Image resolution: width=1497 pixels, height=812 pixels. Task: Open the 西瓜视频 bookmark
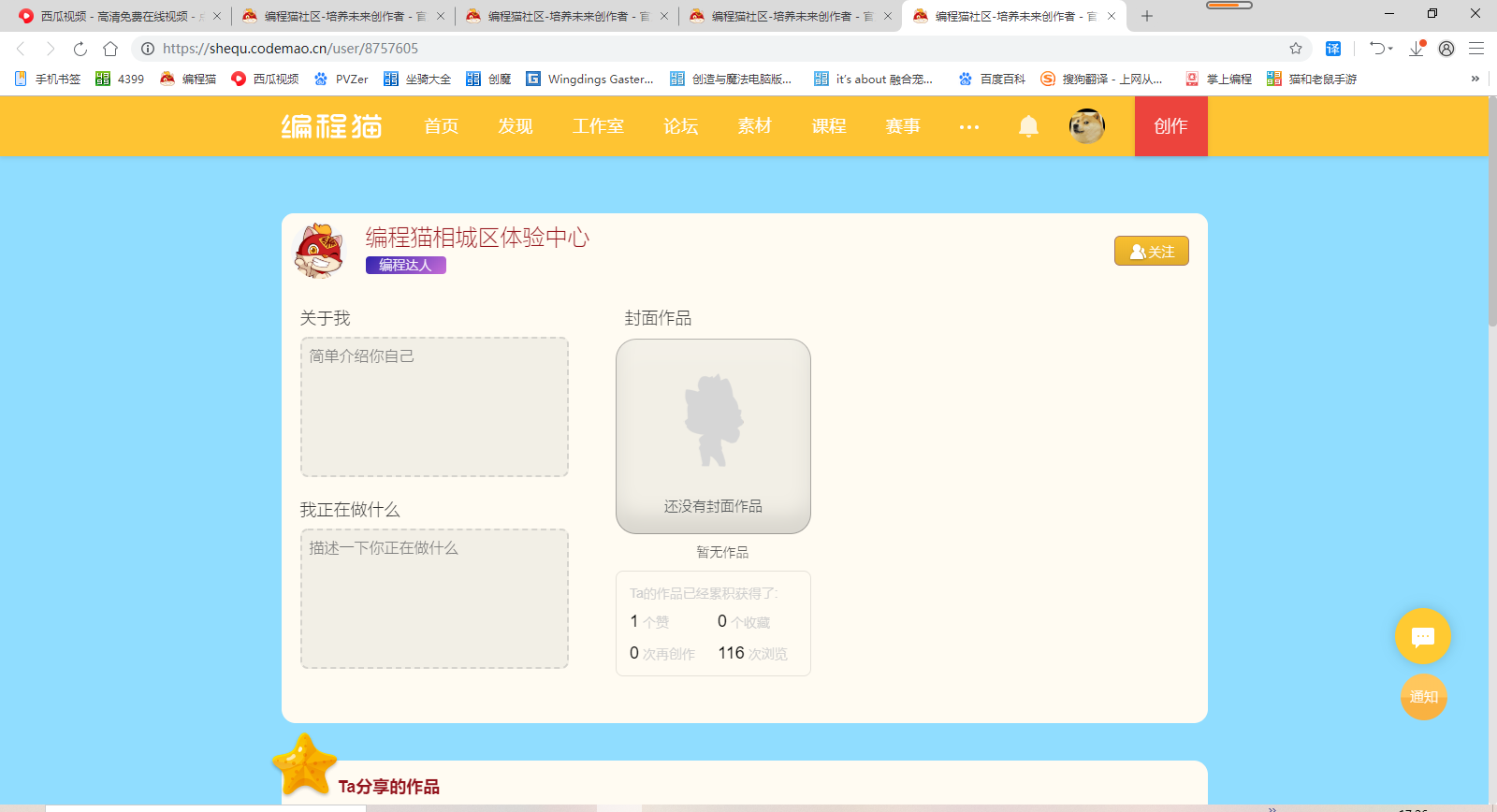pos(266,79)
